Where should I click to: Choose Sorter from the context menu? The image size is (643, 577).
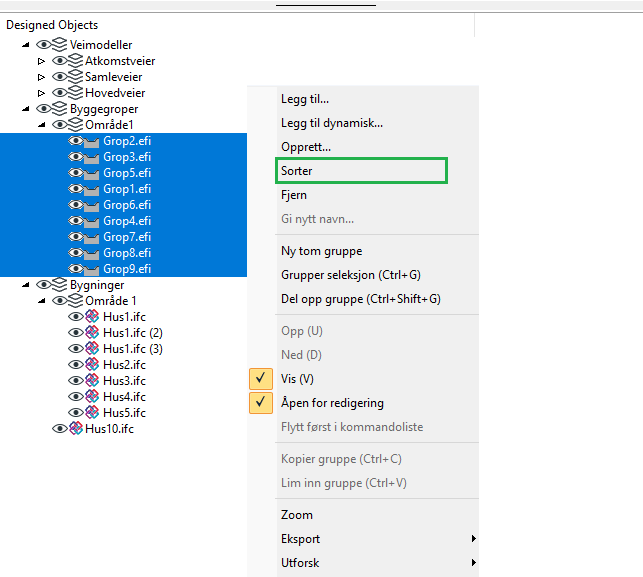[x=297, y=171]
